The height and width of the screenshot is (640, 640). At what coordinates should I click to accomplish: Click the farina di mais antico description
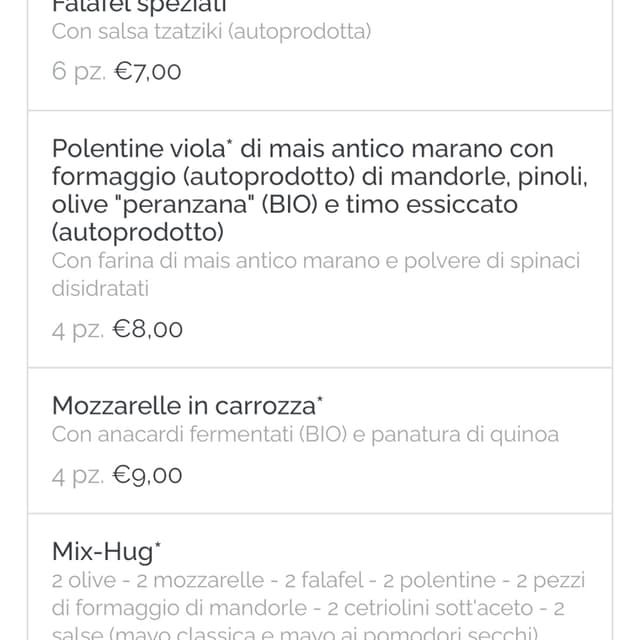coord(316,275)
